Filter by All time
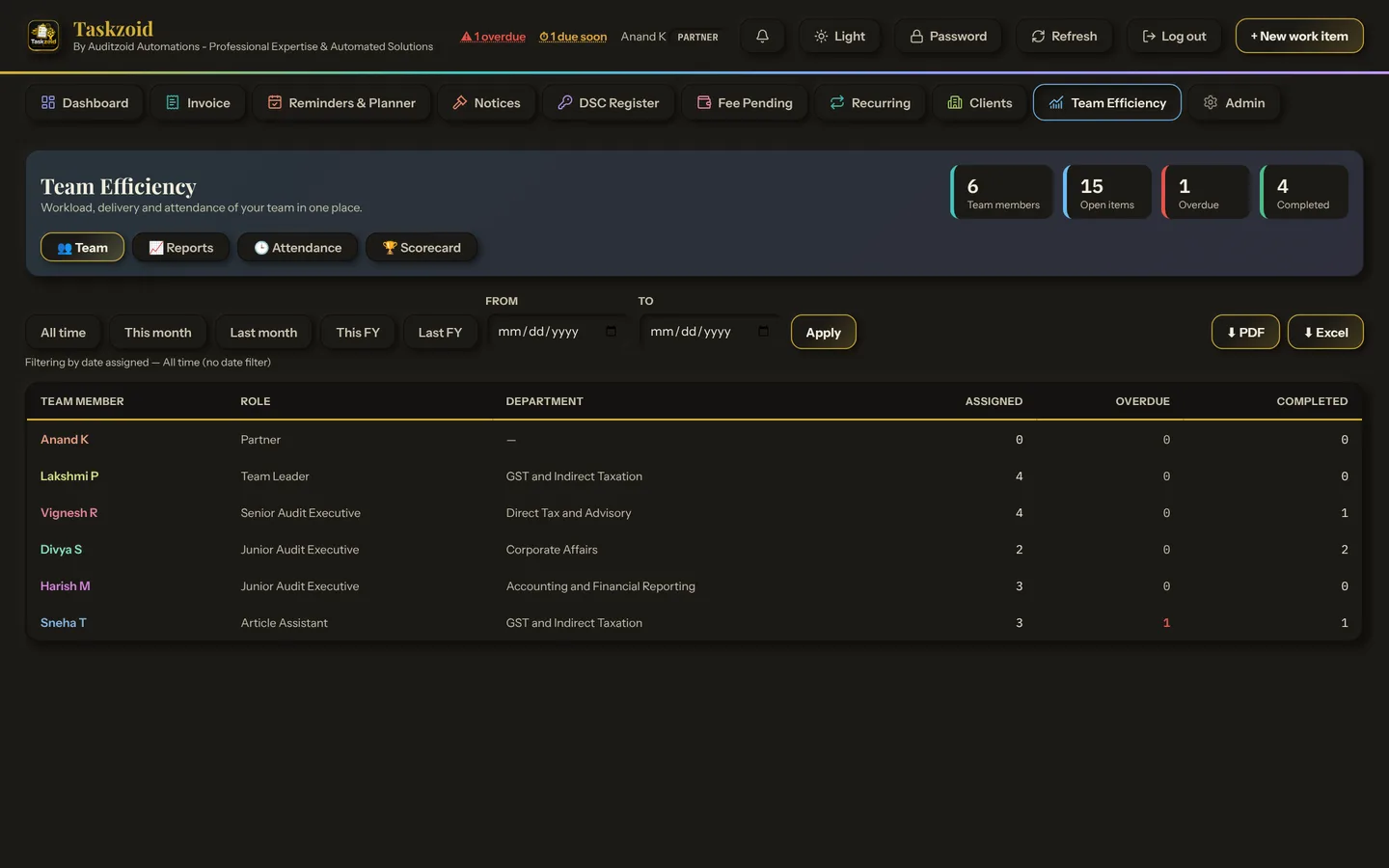Viewport: 1389px width, 868px height. tap(63, 332)
